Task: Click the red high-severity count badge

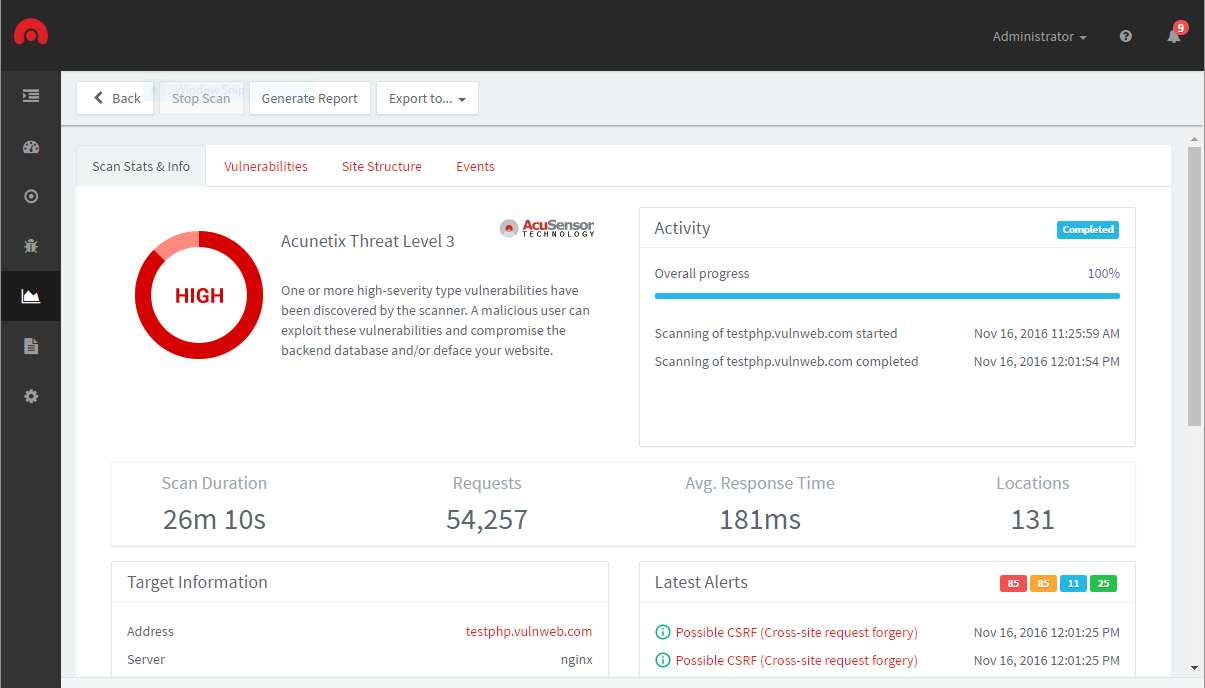Action: 1013,583
